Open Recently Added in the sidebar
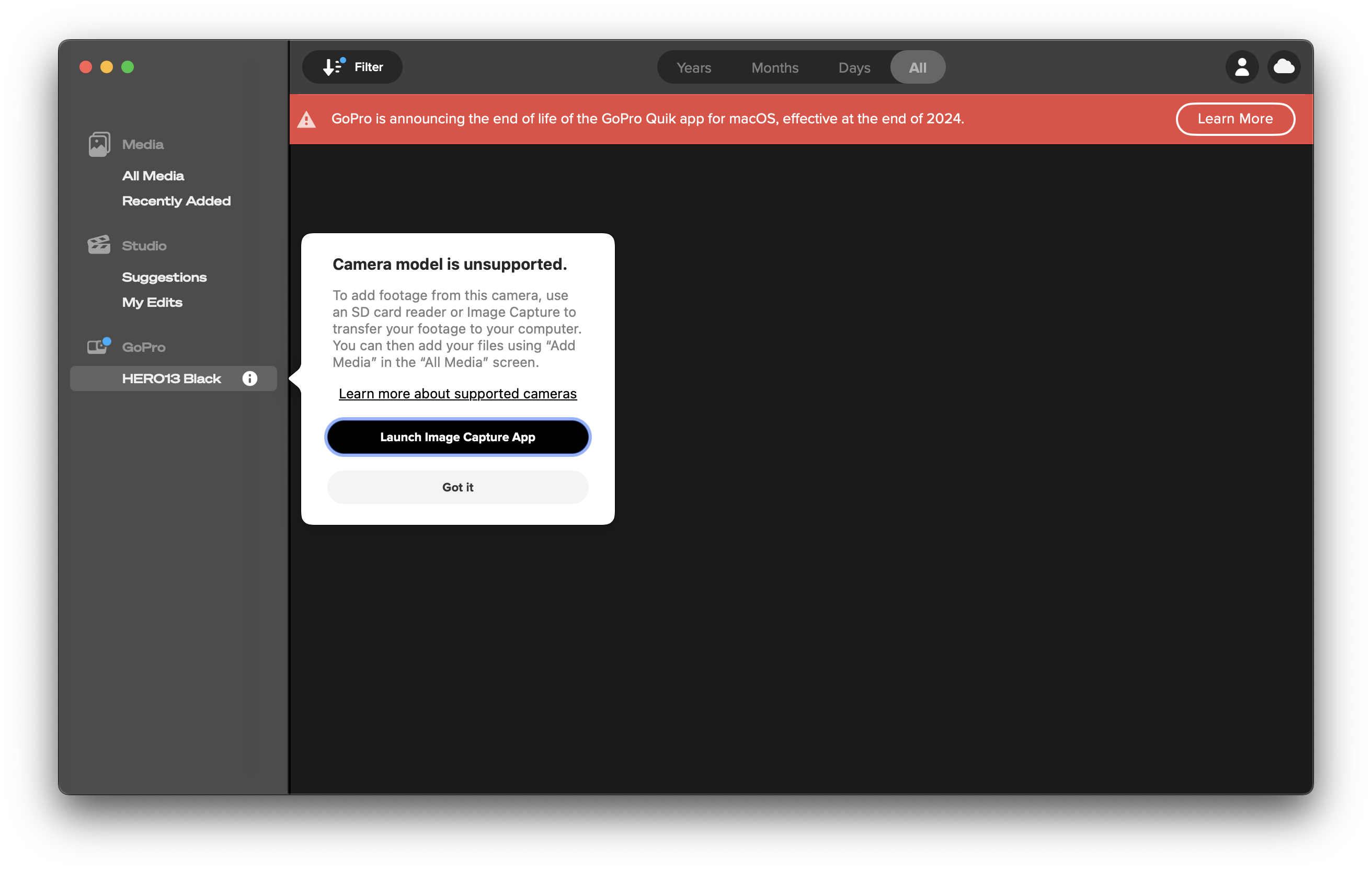The width and height of the screenshot is (1372, 872). (x=176, y=201)
